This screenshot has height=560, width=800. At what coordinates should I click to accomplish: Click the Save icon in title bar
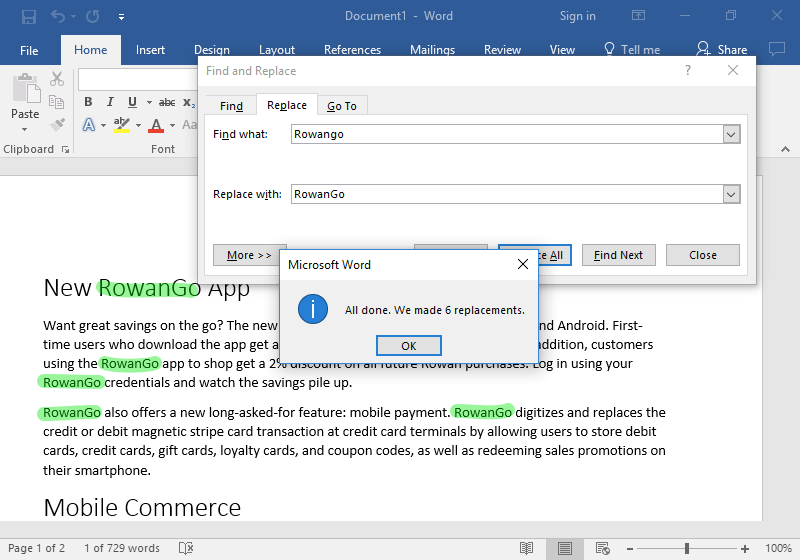[x=29, y=16]
